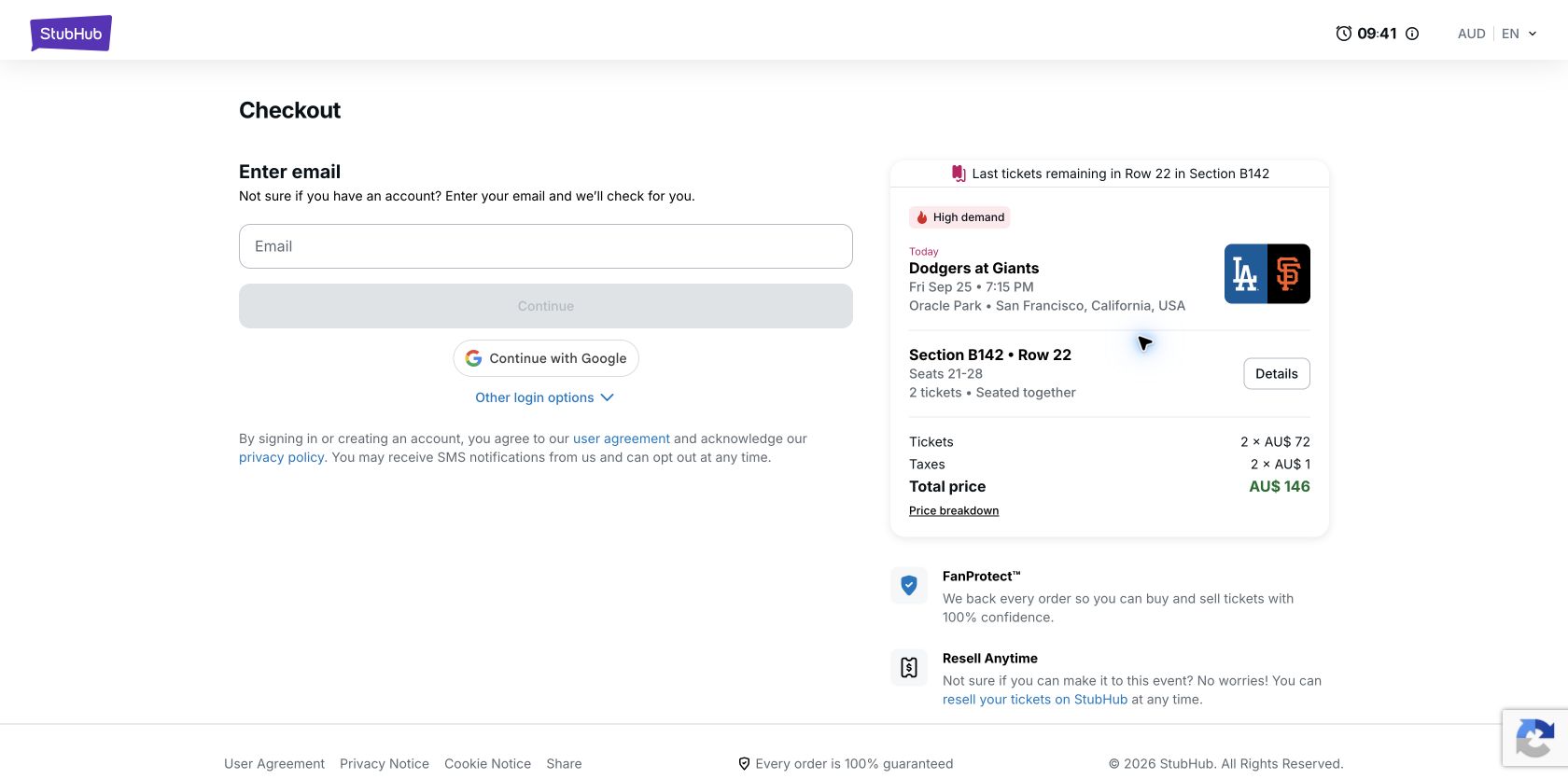Show timer info via the info icon

[x=1412, y=34]
